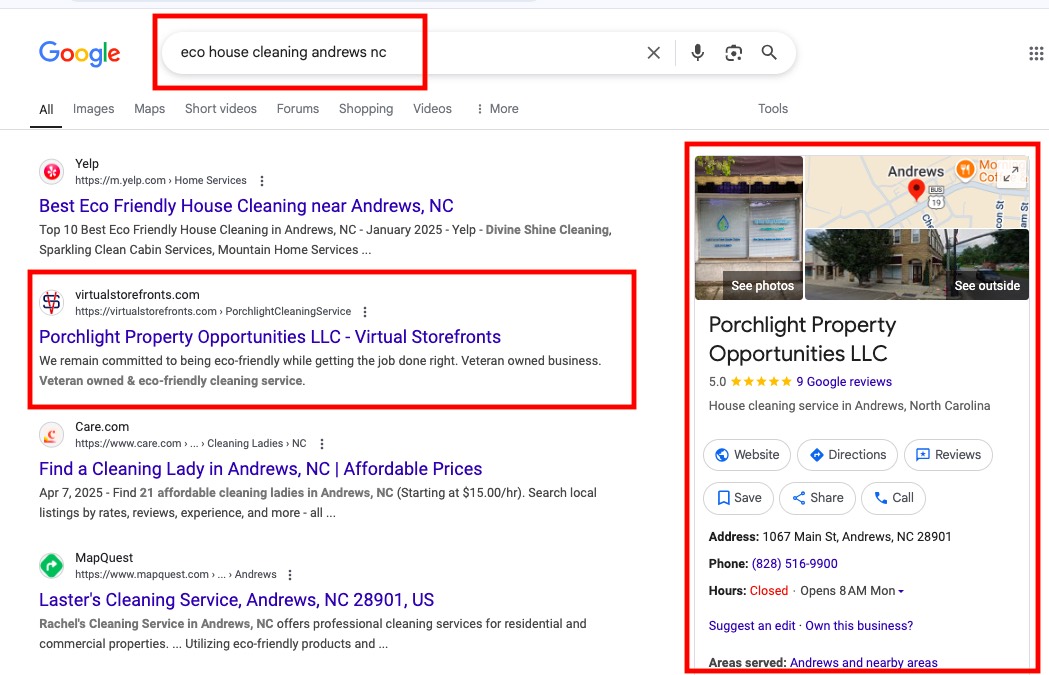Click the Call button
This screenshot has width=1049, height=675.
(893, 498)
